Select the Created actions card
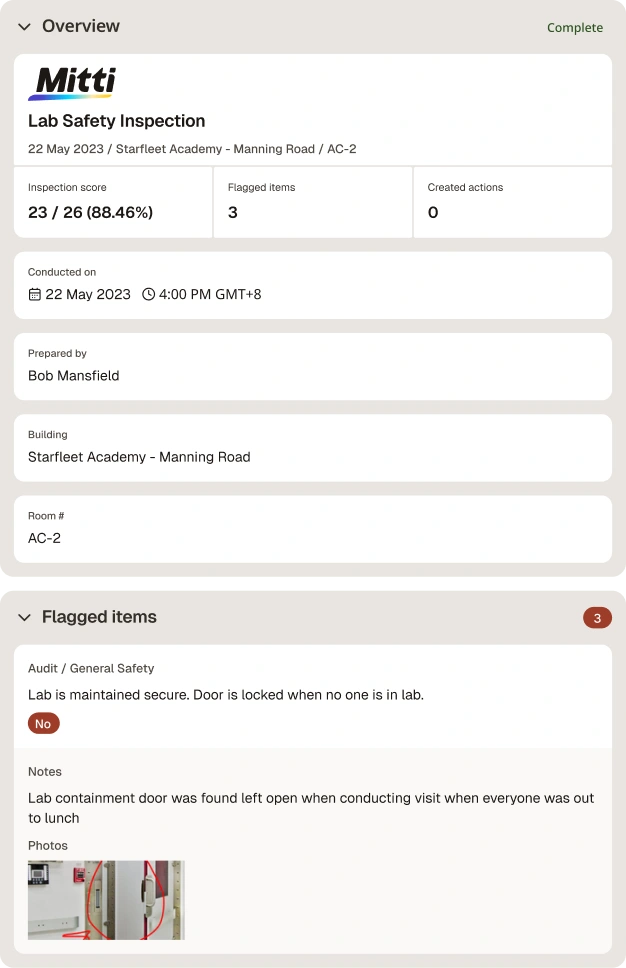The height and width of the screenshot is (968, 626). 512,202
